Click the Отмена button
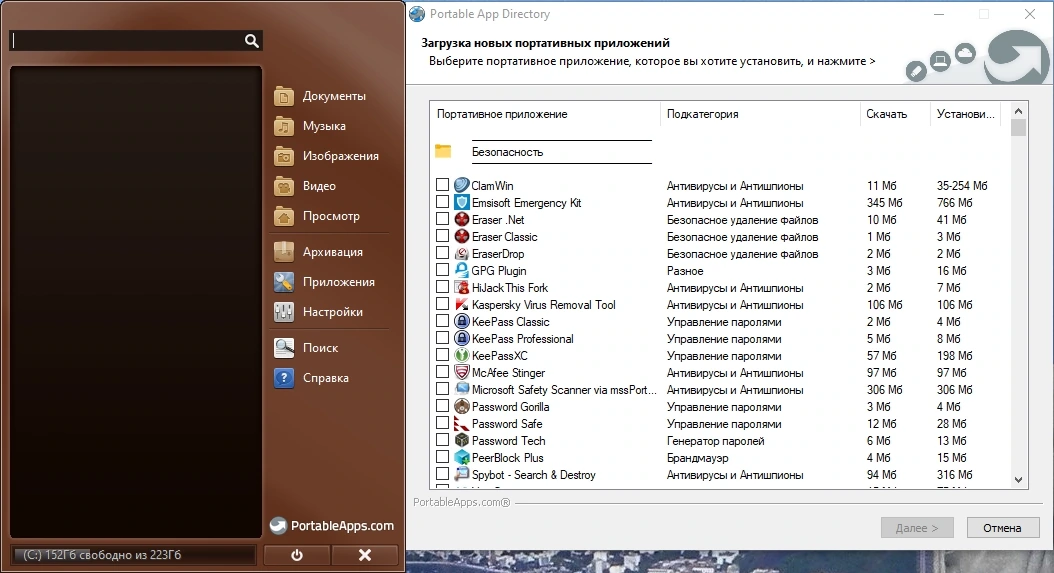Screen dimensions: 1054x573 [1002, 528]
